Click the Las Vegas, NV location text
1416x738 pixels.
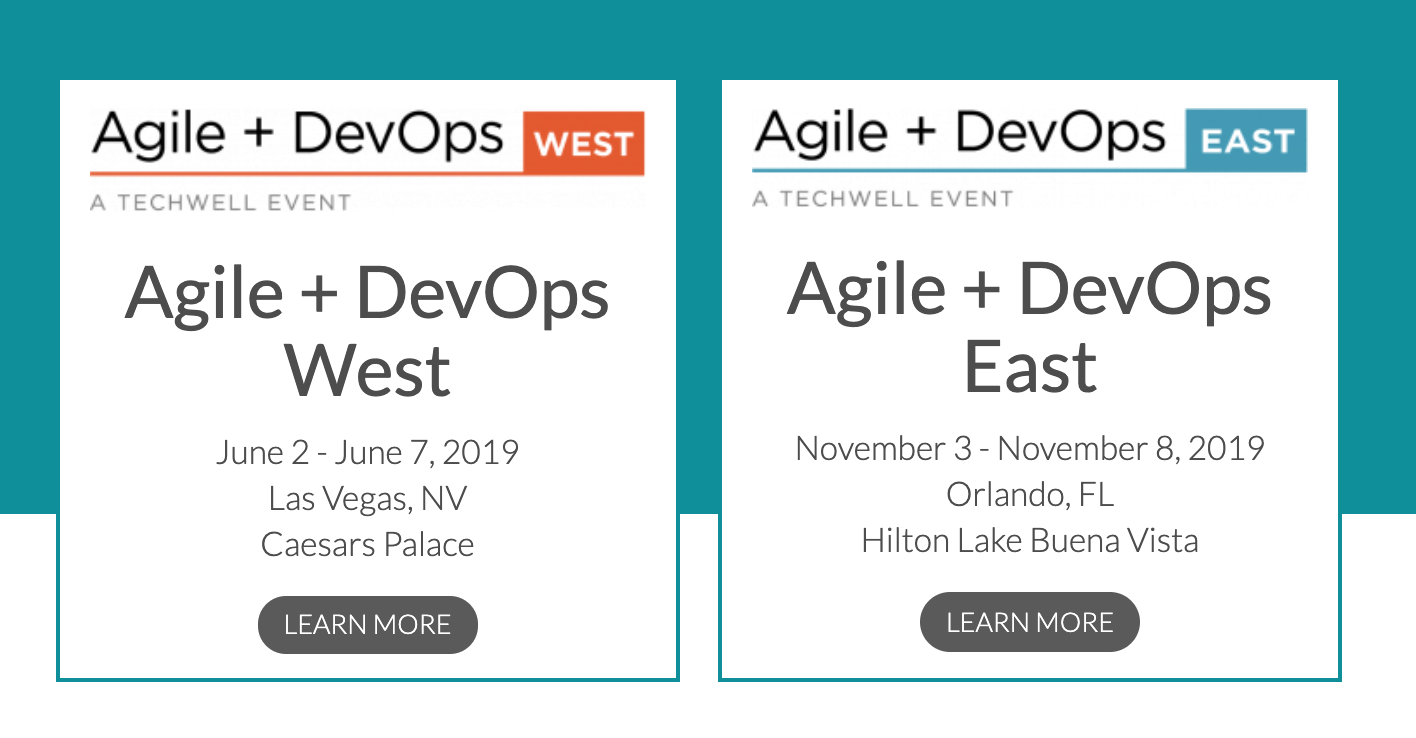pos(368,498)
